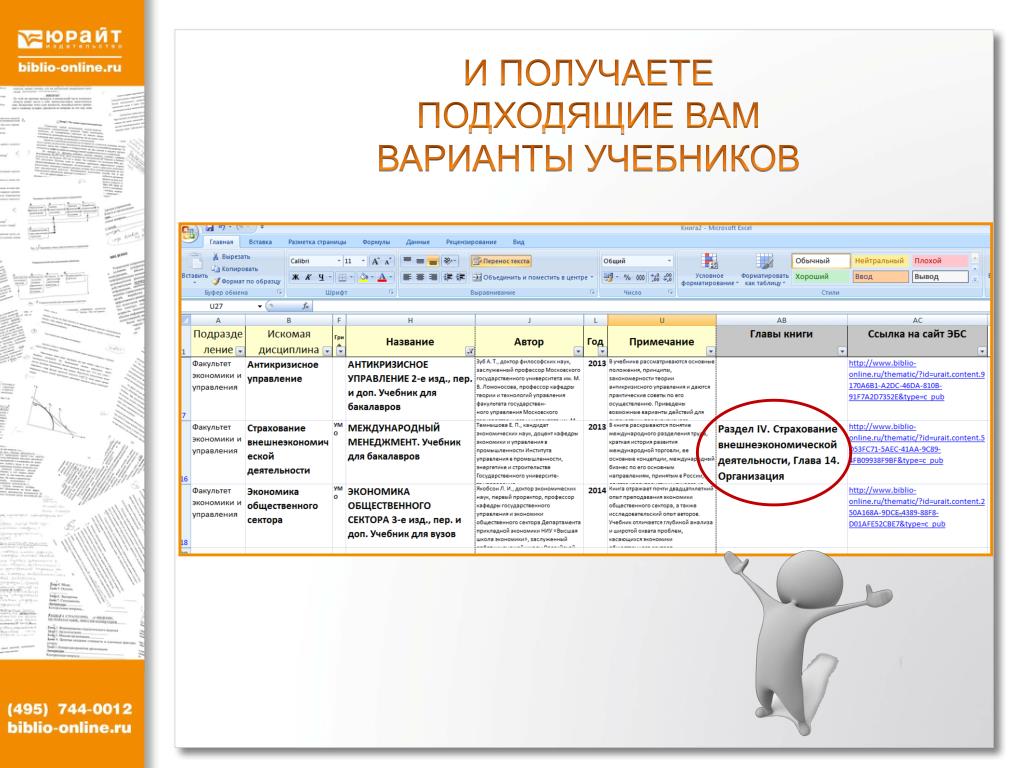
Task: Click the decrease decimal icon
Action: (x=667, y=277)
